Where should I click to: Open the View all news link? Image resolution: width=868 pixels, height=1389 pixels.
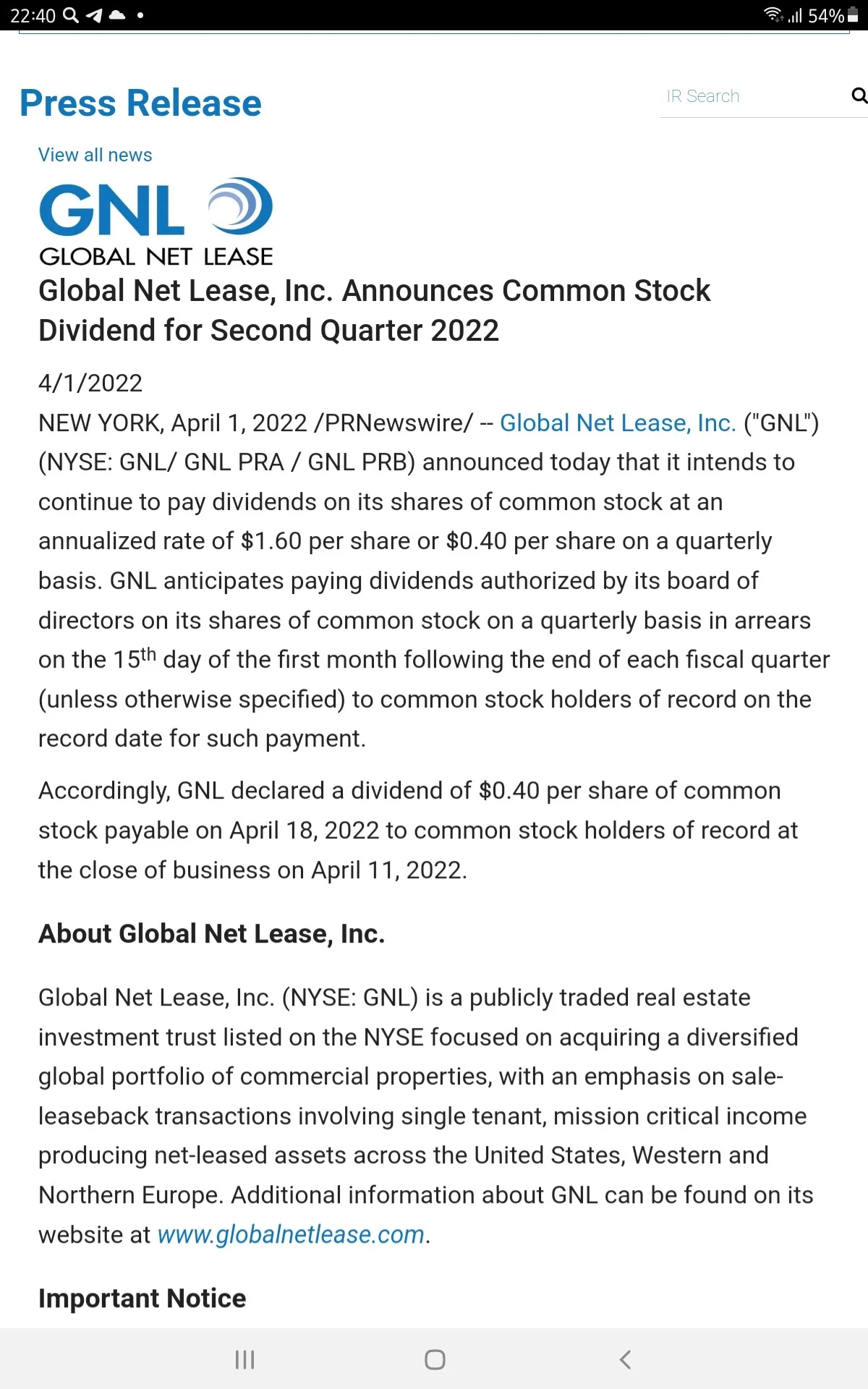click(95, 155)
